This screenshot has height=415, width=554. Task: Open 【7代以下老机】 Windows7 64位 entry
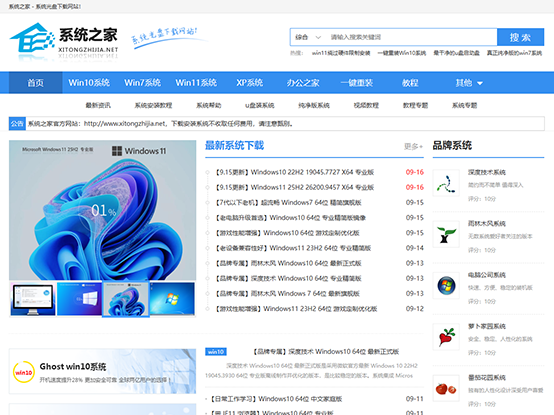point(288,203)
